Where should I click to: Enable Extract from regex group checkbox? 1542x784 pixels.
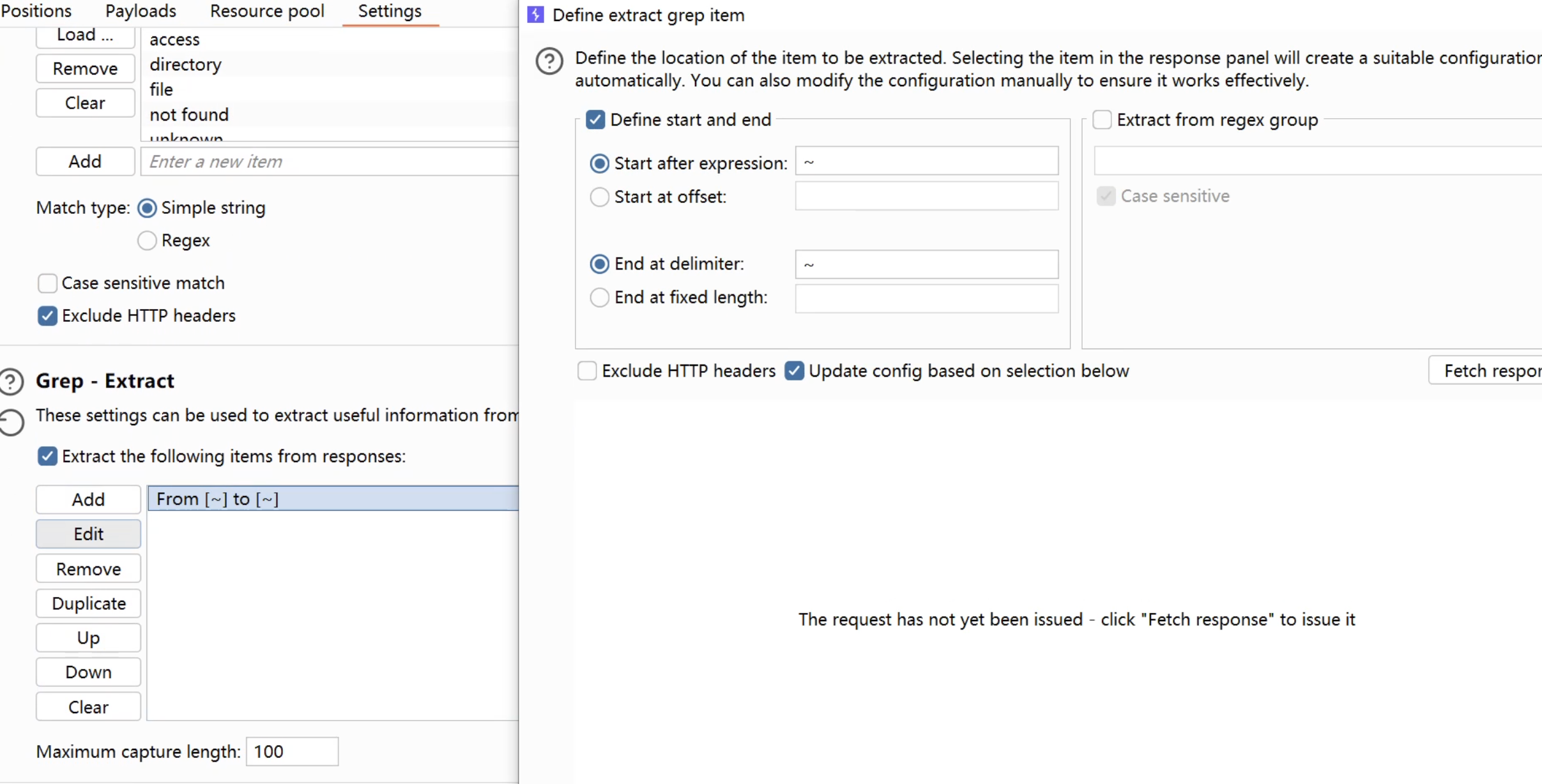point(1102,119)
